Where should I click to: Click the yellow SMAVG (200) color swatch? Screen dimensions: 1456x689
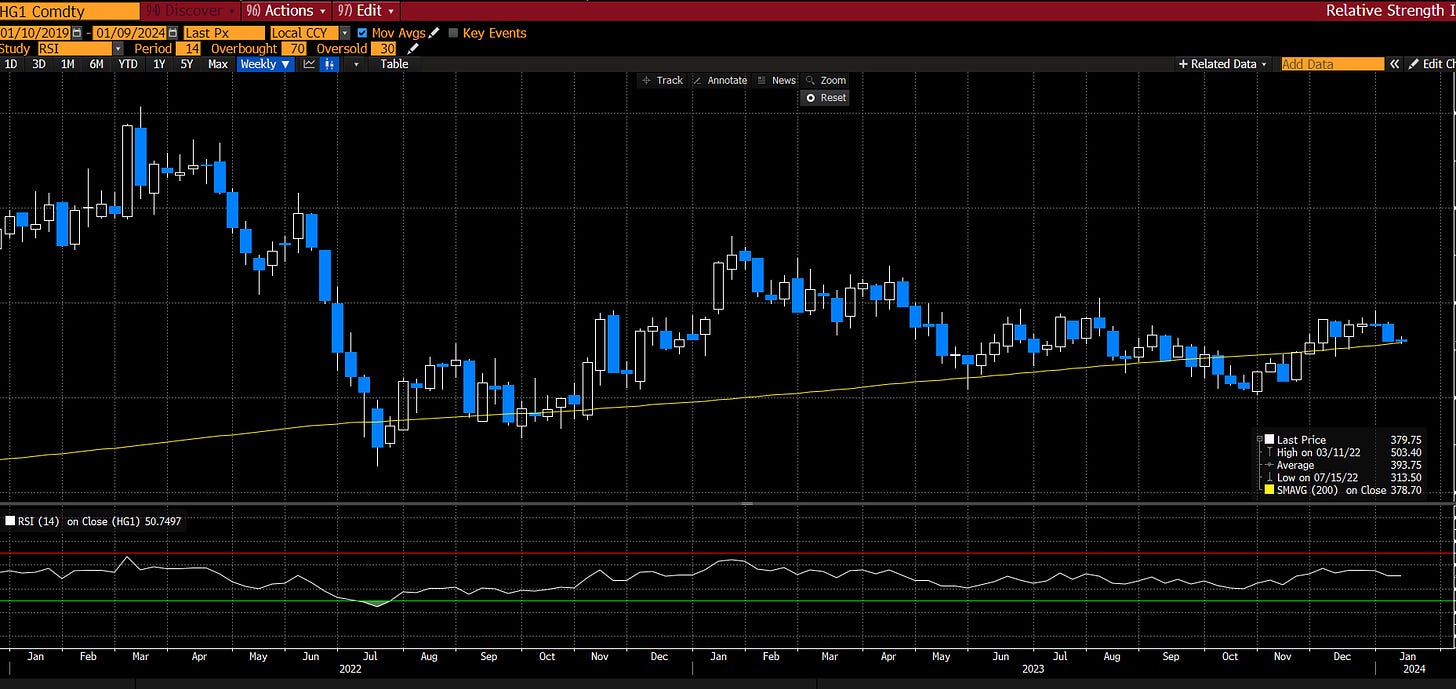pos(1269,489)
